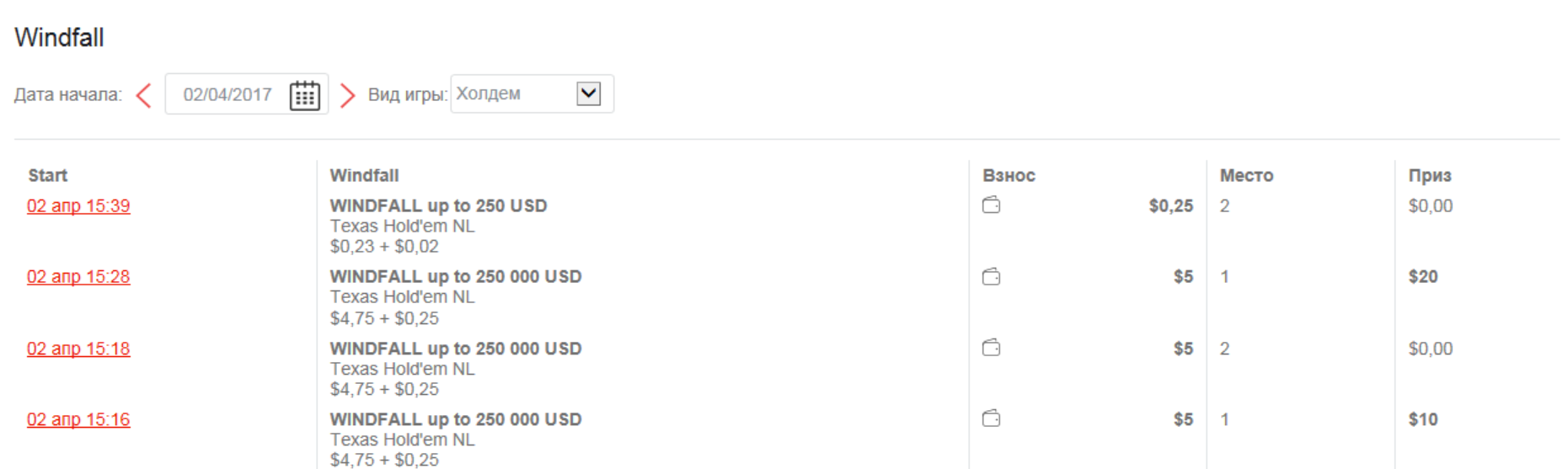
Task: Click wallet icon in the 15:18 tournament row
Action: pyautogui.click(x=992, y=348)
